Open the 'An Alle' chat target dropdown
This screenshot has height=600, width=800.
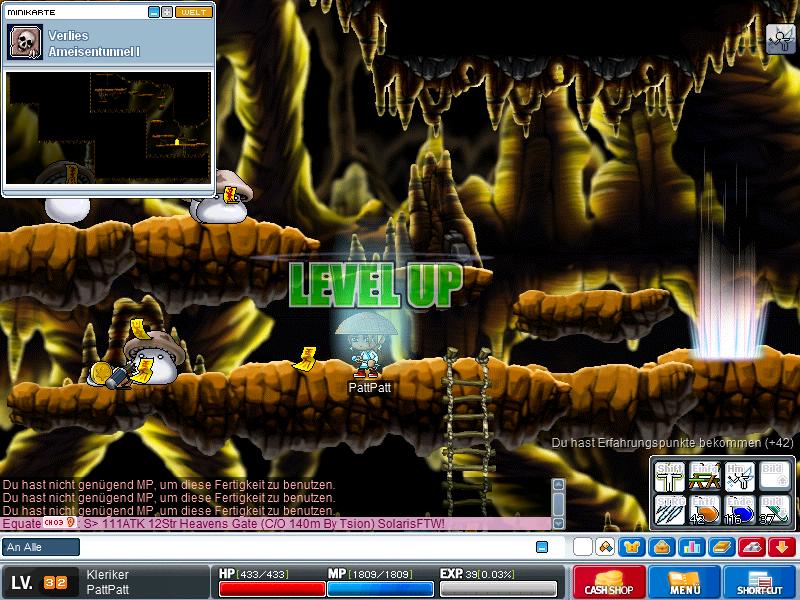tap(41, 547)
